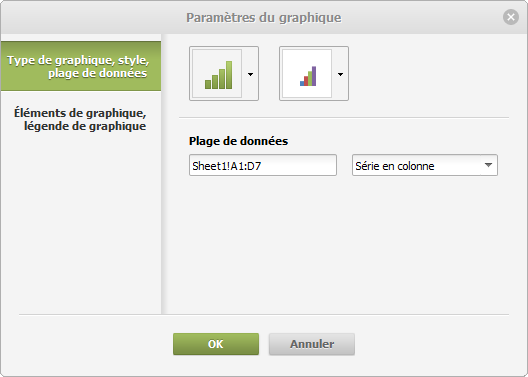Screen dimensions: 528x377
Task: Click the Paramètres du graphique title bar
Action: pyautogui.click(x=264, y=18)
